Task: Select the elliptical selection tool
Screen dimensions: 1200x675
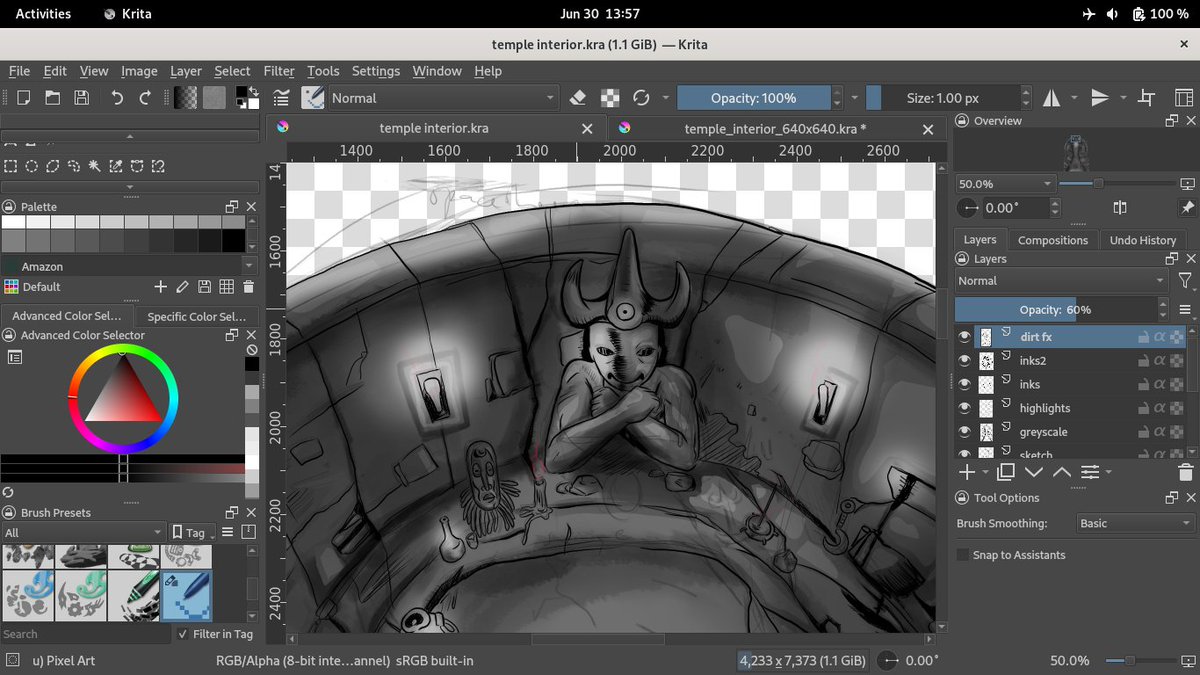Action: click(x=32, y=166)
